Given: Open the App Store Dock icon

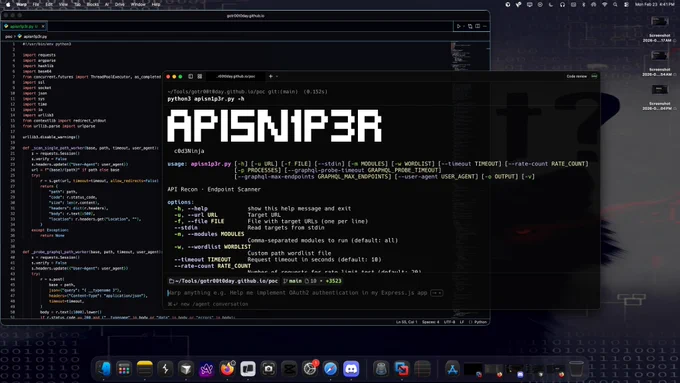Looking at the screenshot, I should (x=452, y=369).
